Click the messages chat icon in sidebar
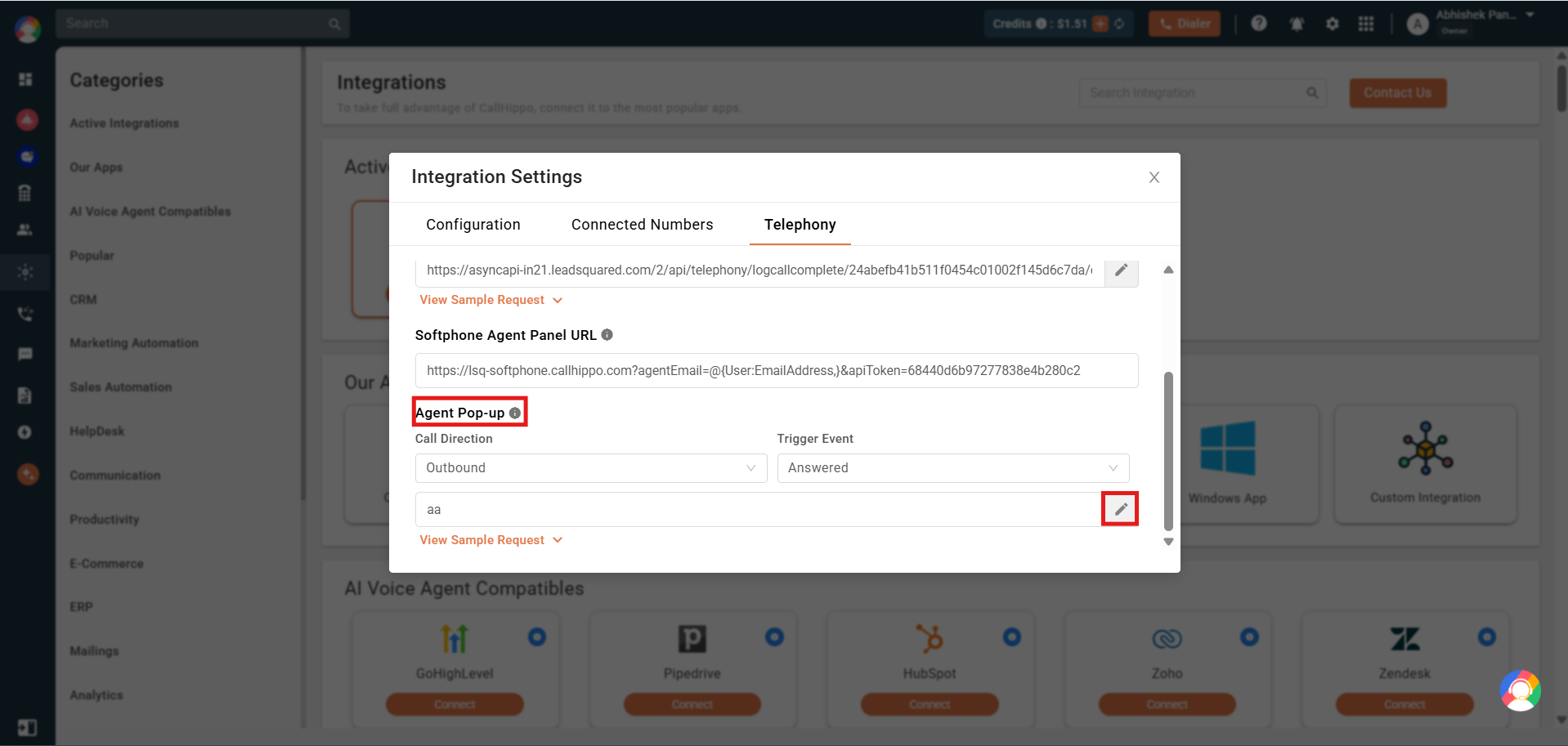 (25, 355)
